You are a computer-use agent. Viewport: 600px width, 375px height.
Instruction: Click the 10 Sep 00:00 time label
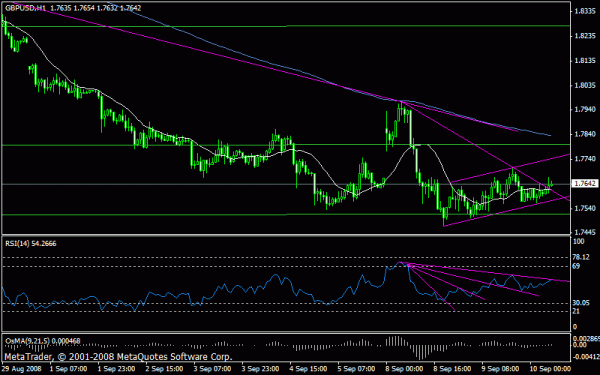coord(549,369)
